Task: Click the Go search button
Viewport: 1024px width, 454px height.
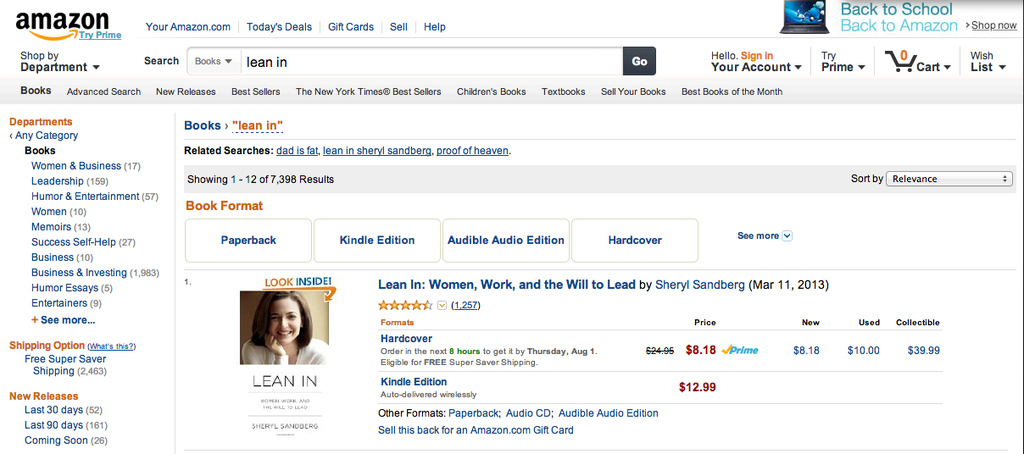Action: point(639,61)
